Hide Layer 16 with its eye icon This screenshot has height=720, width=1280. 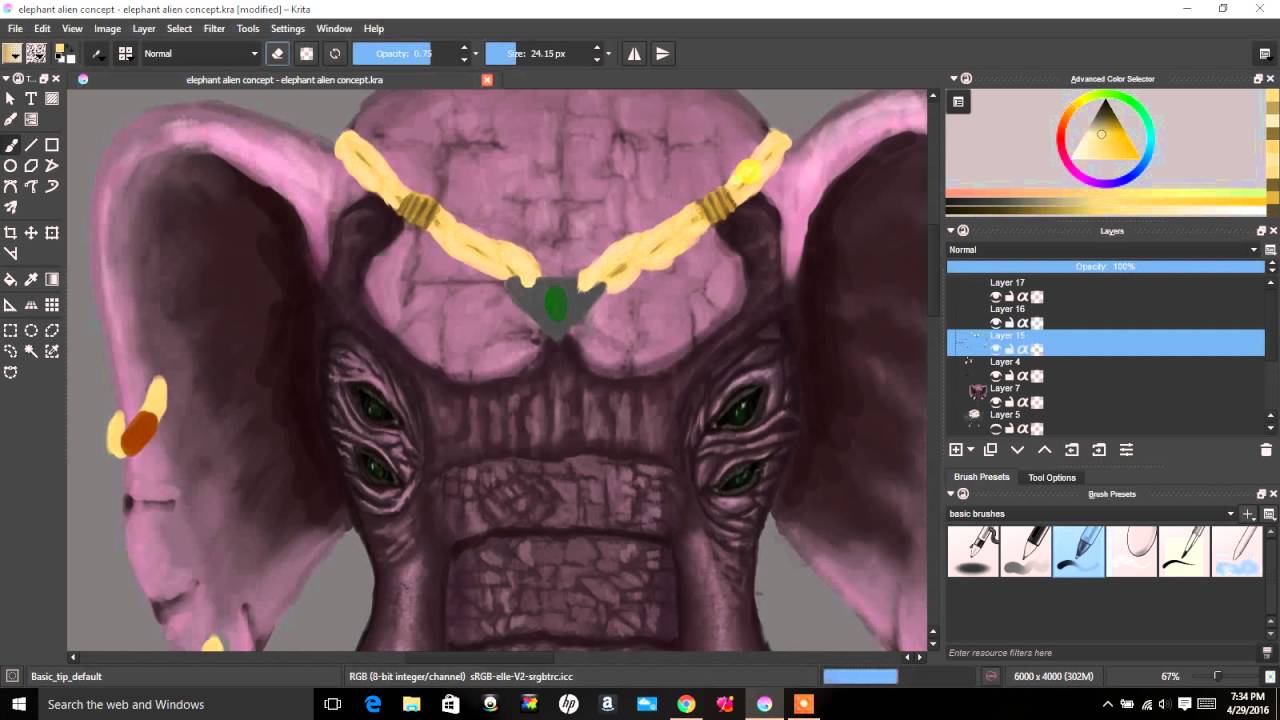996,323
